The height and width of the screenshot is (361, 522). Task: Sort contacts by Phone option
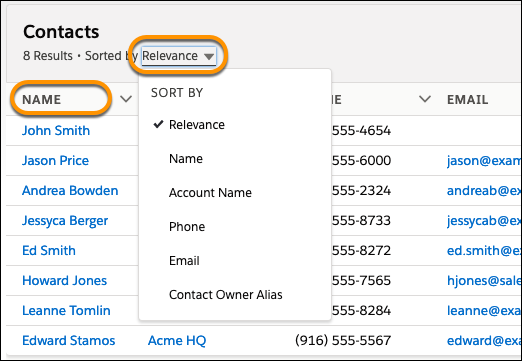coord(187,227)
